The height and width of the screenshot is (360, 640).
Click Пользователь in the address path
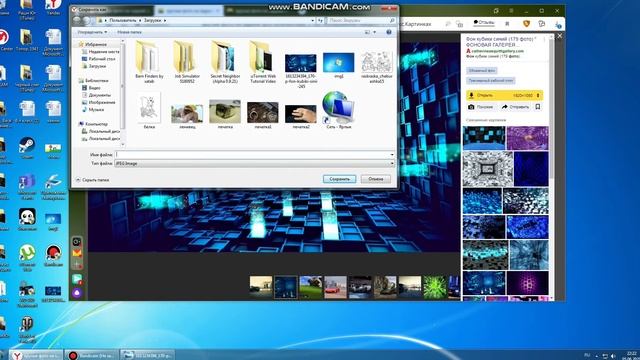tap(122, 20)
